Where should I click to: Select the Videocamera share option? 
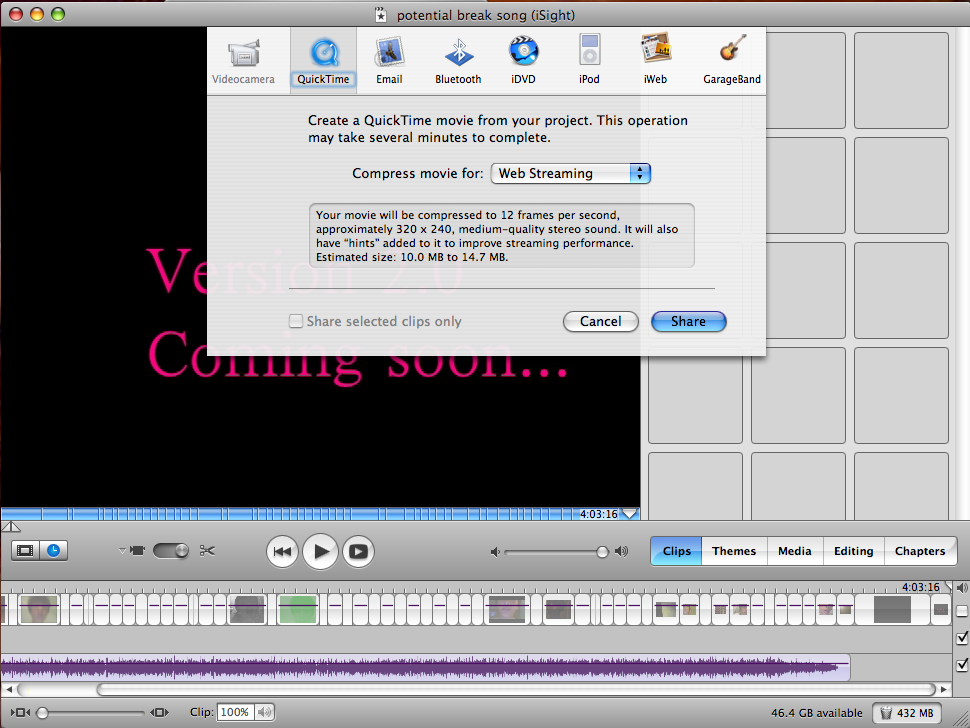click(243, 61)
